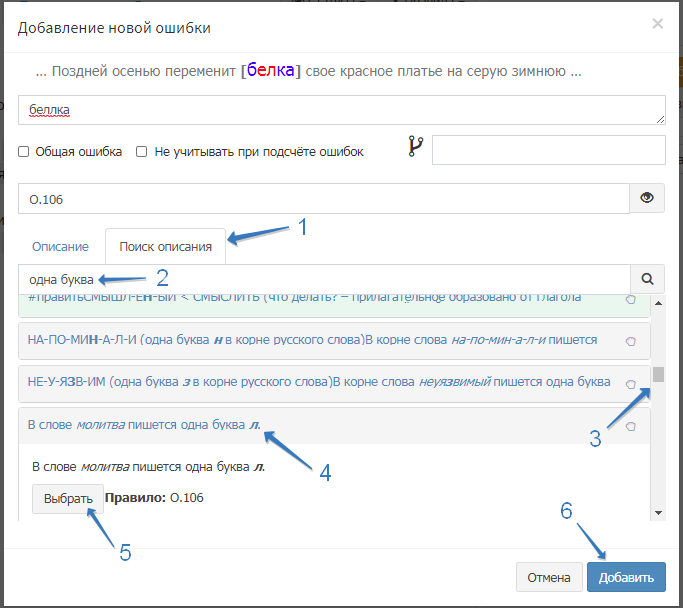
Task: Click the eye icon beside the О.106 field
Action: (646, 198)
